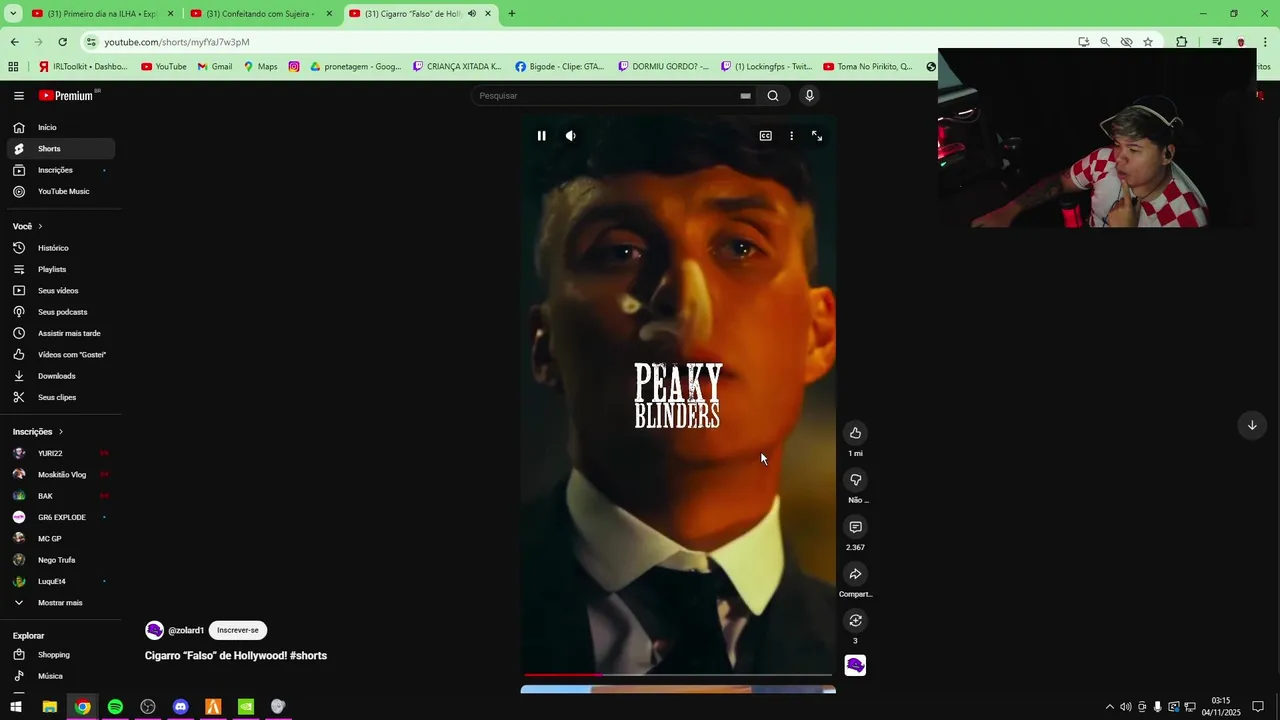Screen dimensions: 1280x720
Task: Toggle closed captions on the Short
Action: (765, 136)
